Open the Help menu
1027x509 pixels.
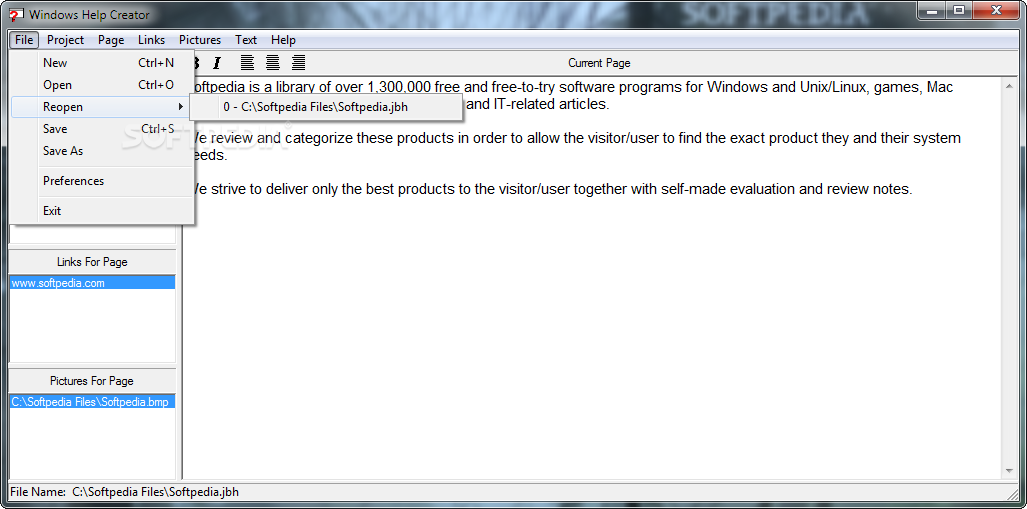pyautogui.click(x=284, y=40)
